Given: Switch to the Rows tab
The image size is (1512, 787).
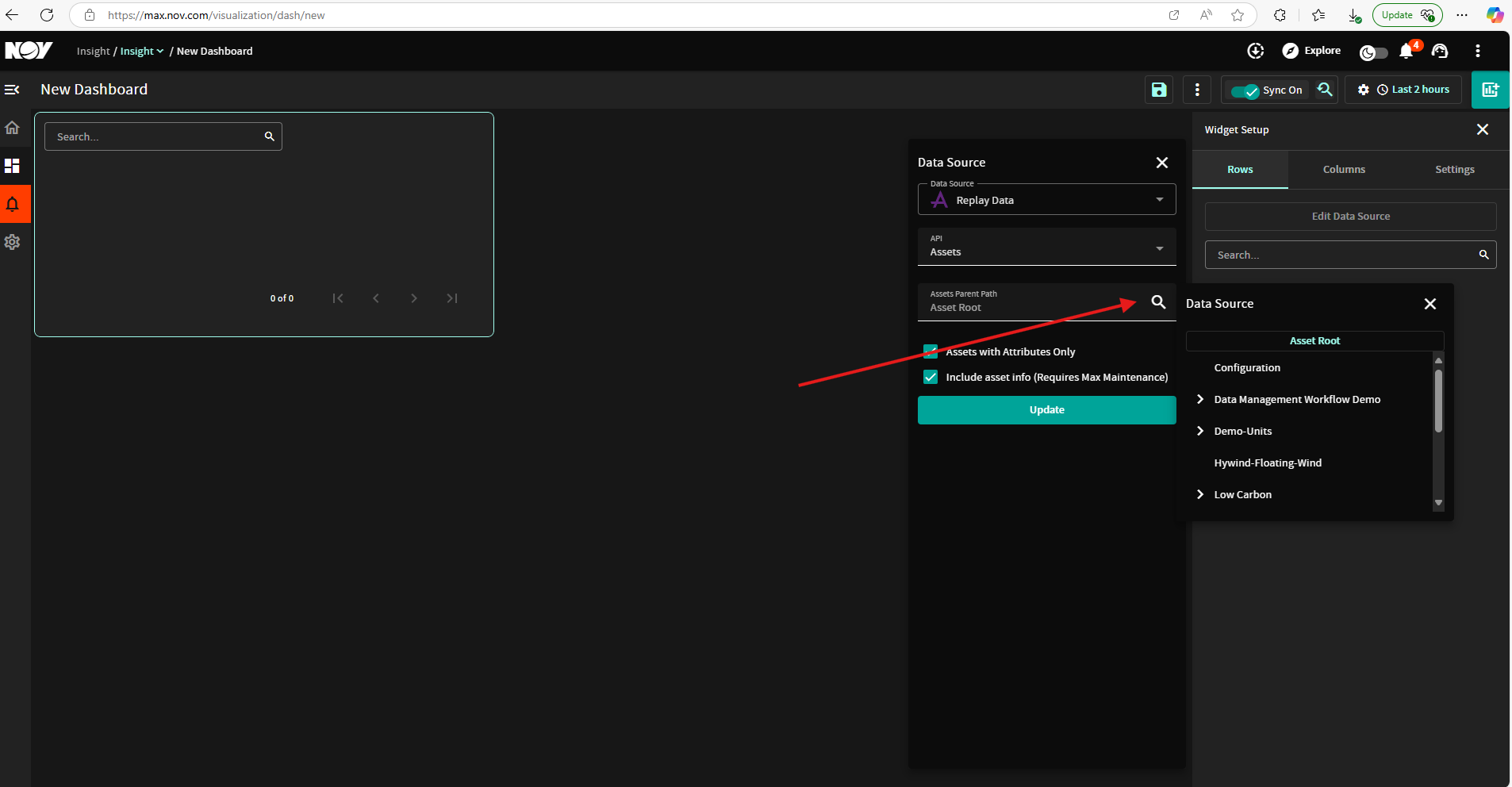Looking at the screenshot, I should point(1240,170).
